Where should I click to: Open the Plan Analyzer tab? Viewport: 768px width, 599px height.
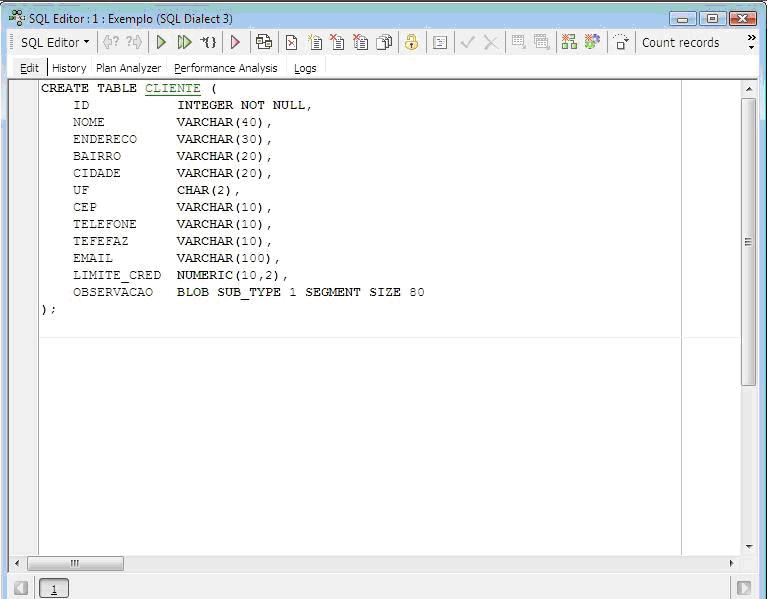128,68
